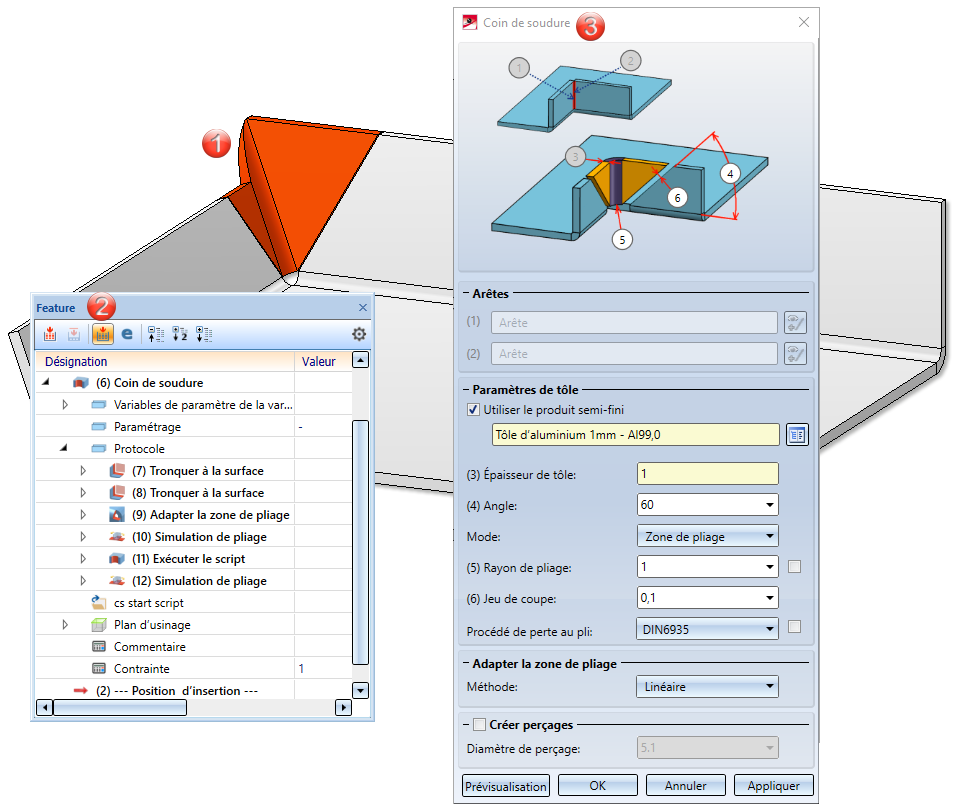Expand the '(9) Adapter la zone de pliage' node
Viewport: 960px width, 806px height.
[x=83, y=515]
